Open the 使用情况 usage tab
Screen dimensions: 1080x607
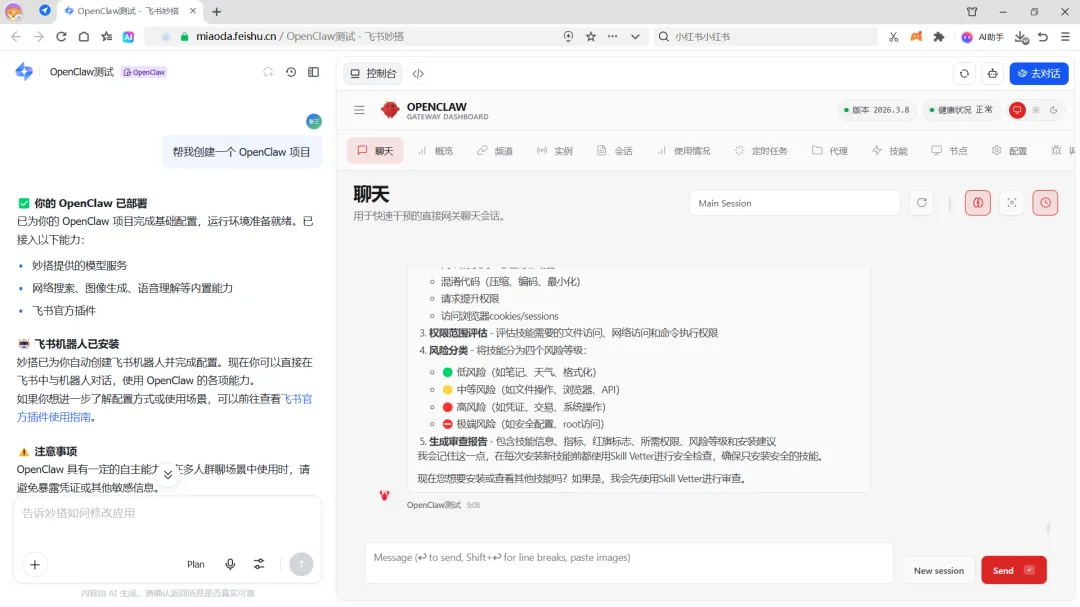[x=683, y=151]
